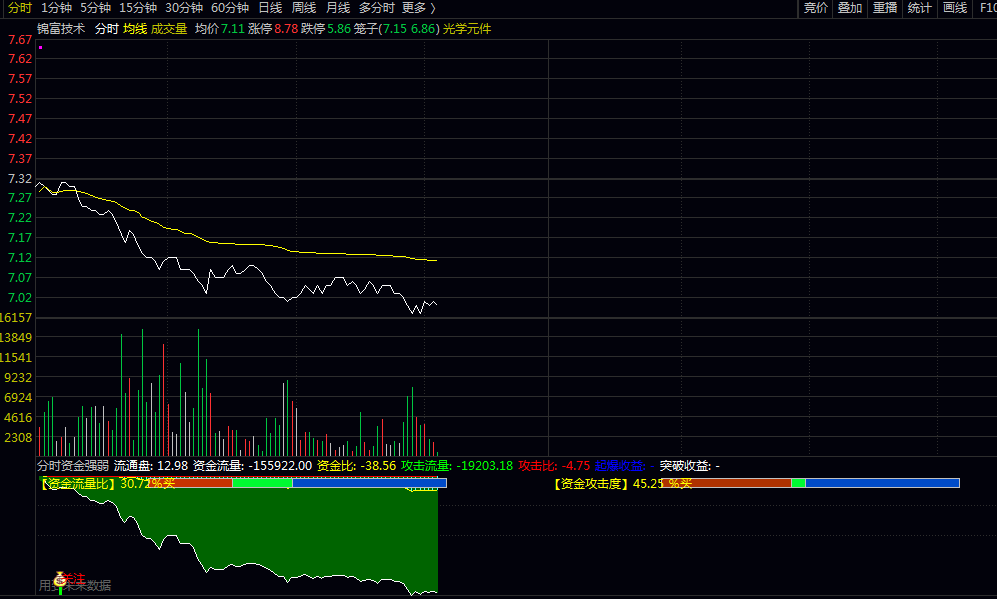This screenshot has height=599, width=997.
Task: Open the 多分时 multi-day view
Action: point(376,8)
